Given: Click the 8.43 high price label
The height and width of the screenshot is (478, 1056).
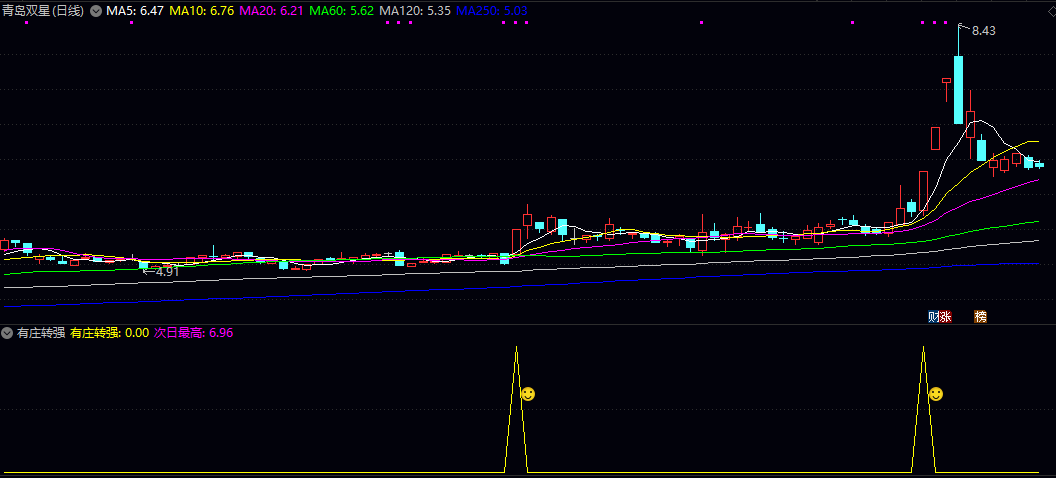Looking at the screenshot, I should click(x=983, y=31).
